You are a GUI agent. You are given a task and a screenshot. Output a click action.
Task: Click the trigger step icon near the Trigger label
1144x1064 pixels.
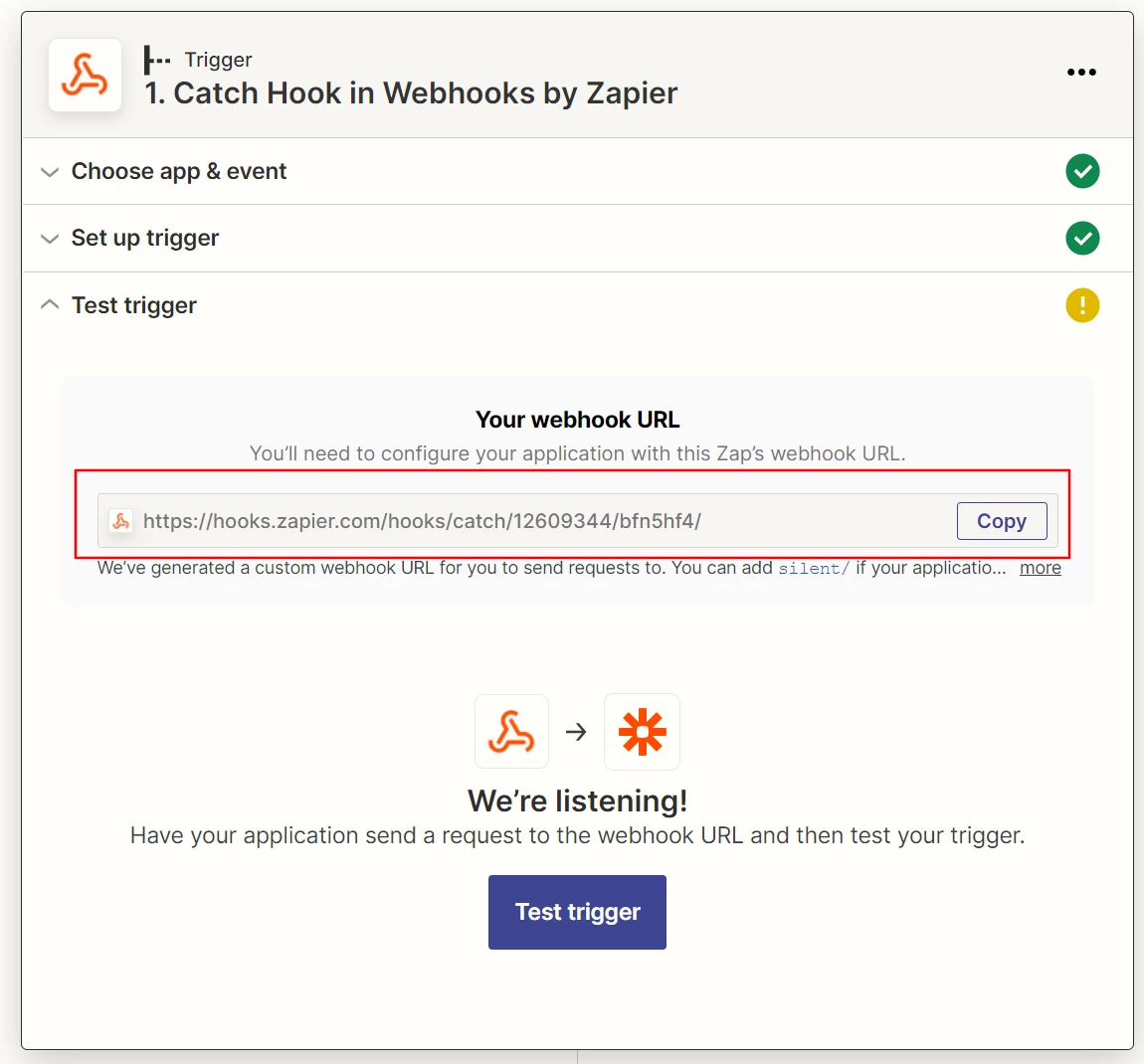157,60
